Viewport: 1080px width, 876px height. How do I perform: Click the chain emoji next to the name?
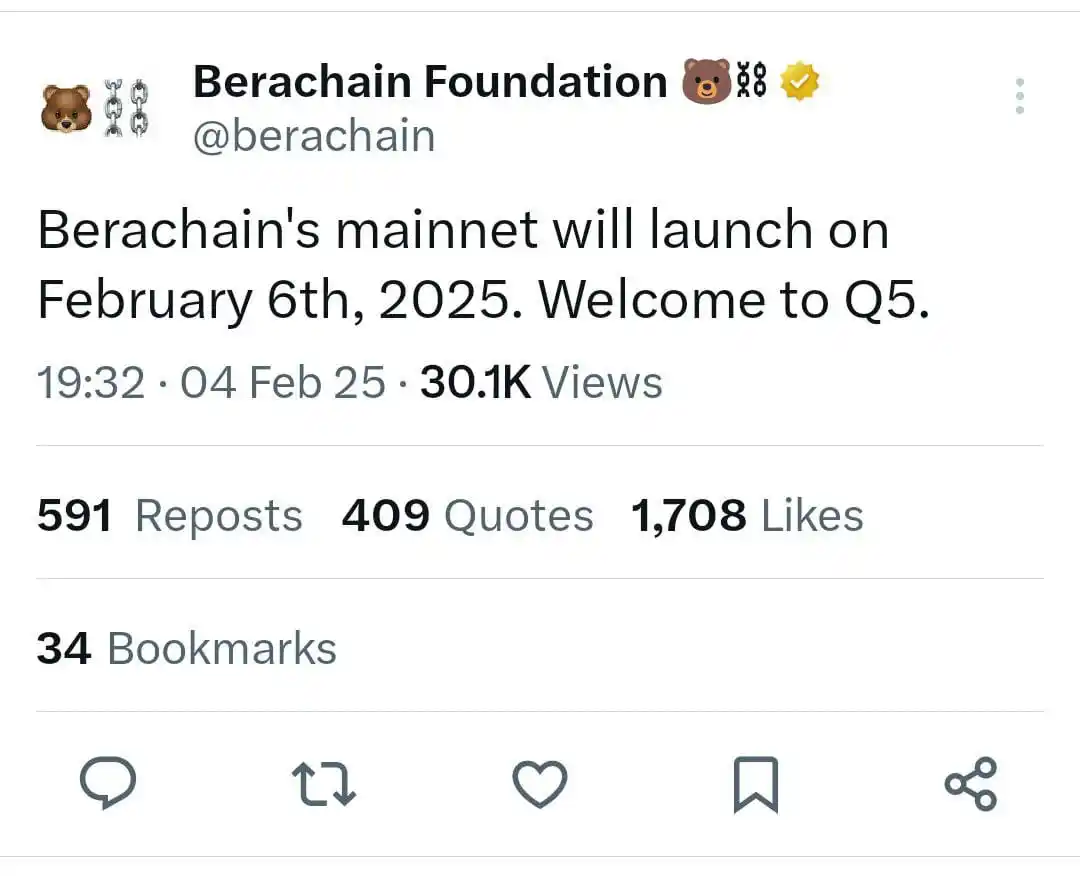751,80
